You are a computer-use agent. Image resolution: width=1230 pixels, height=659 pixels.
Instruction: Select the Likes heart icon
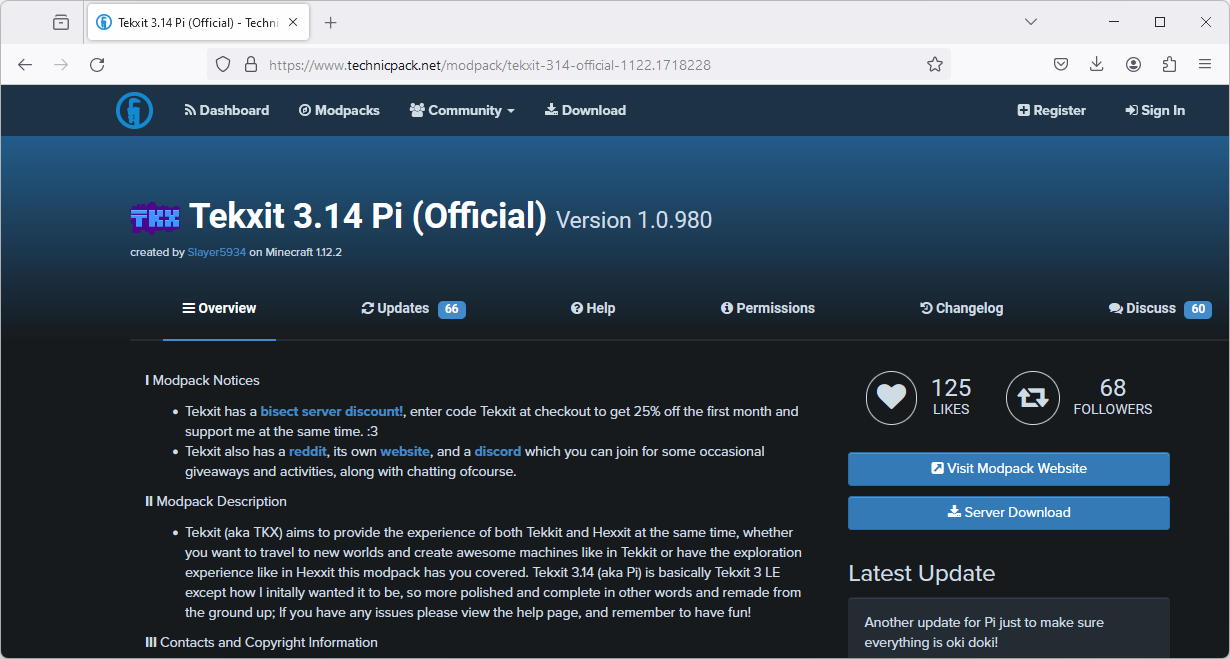click(891, 397)
